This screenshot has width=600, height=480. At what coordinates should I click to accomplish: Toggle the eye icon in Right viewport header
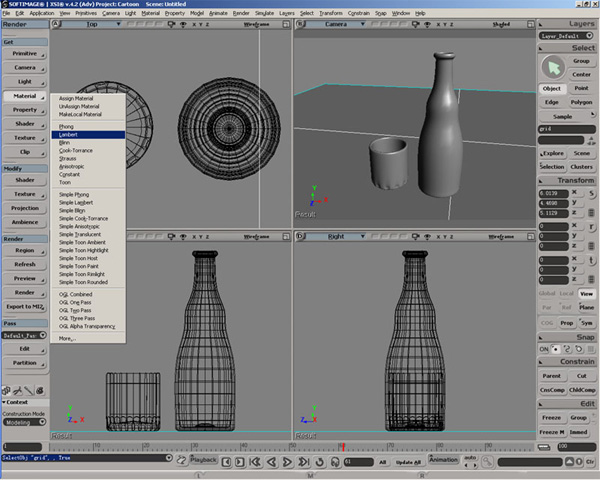click(427, 237)
